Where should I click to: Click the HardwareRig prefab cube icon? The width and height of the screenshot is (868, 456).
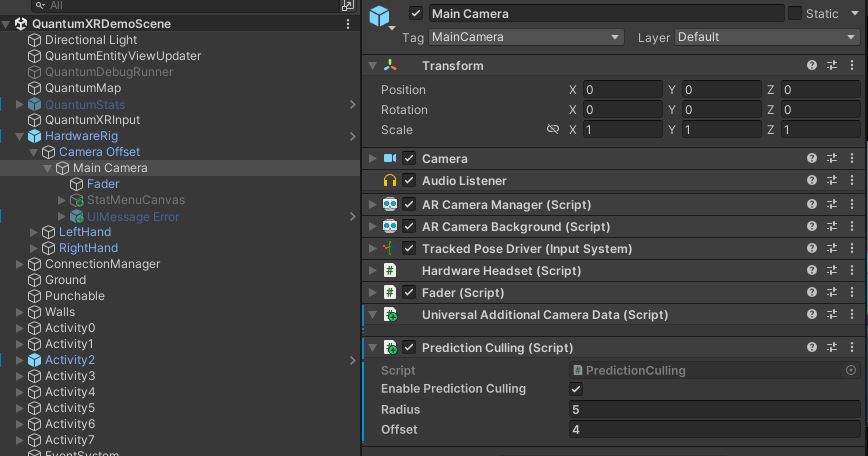pyautogui.click(x=34, y=136)
